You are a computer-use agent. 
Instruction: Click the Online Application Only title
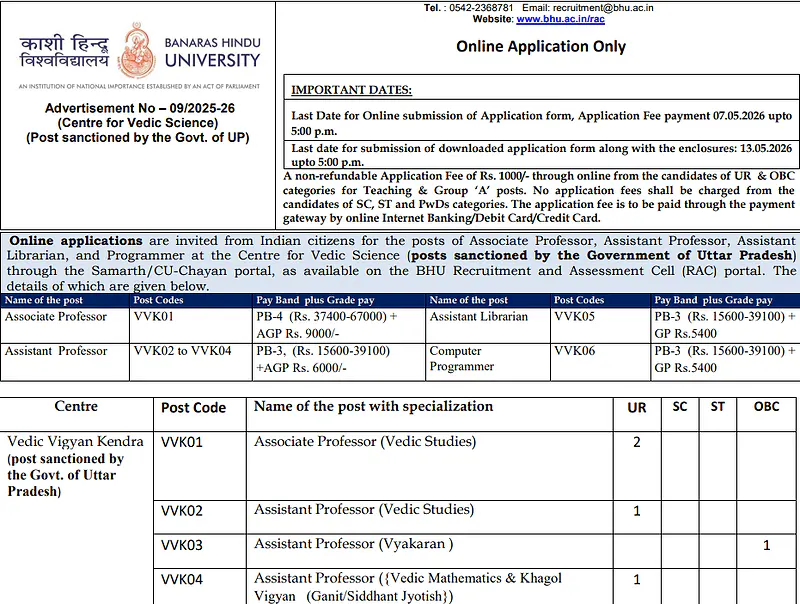pos(540,46)
